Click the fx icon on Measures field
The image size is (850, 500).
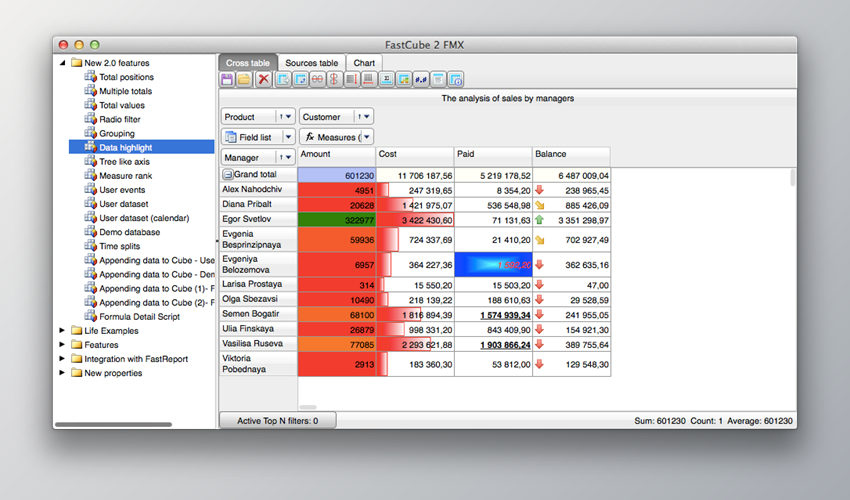[x=310, y=137]
